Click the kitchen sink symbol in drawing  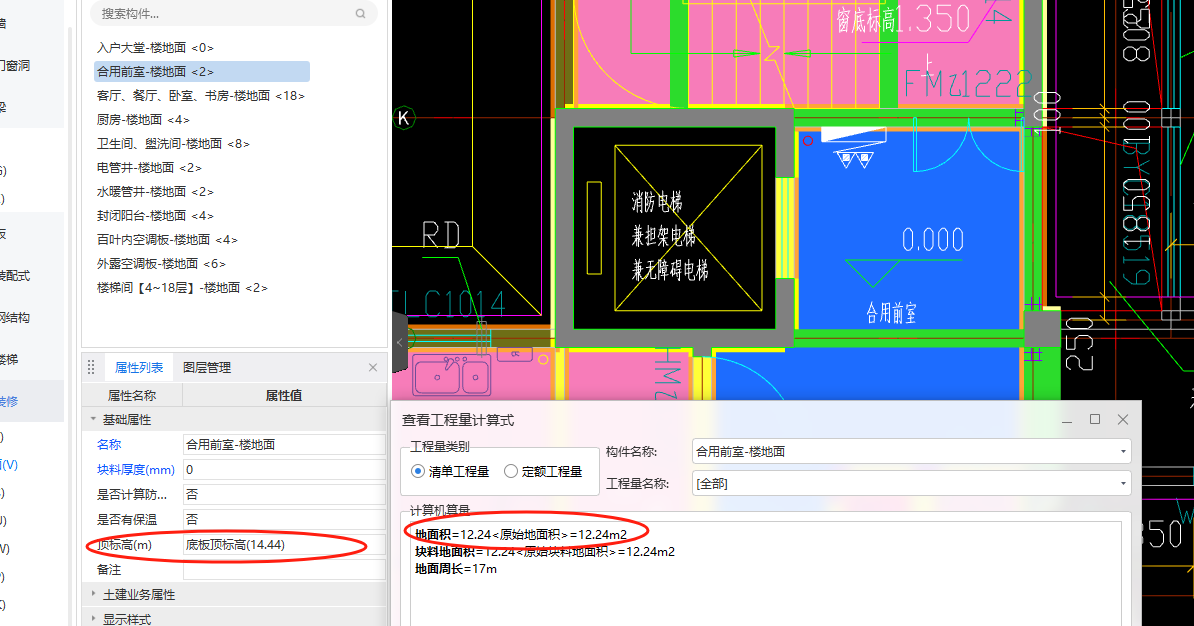pos(451,375)
